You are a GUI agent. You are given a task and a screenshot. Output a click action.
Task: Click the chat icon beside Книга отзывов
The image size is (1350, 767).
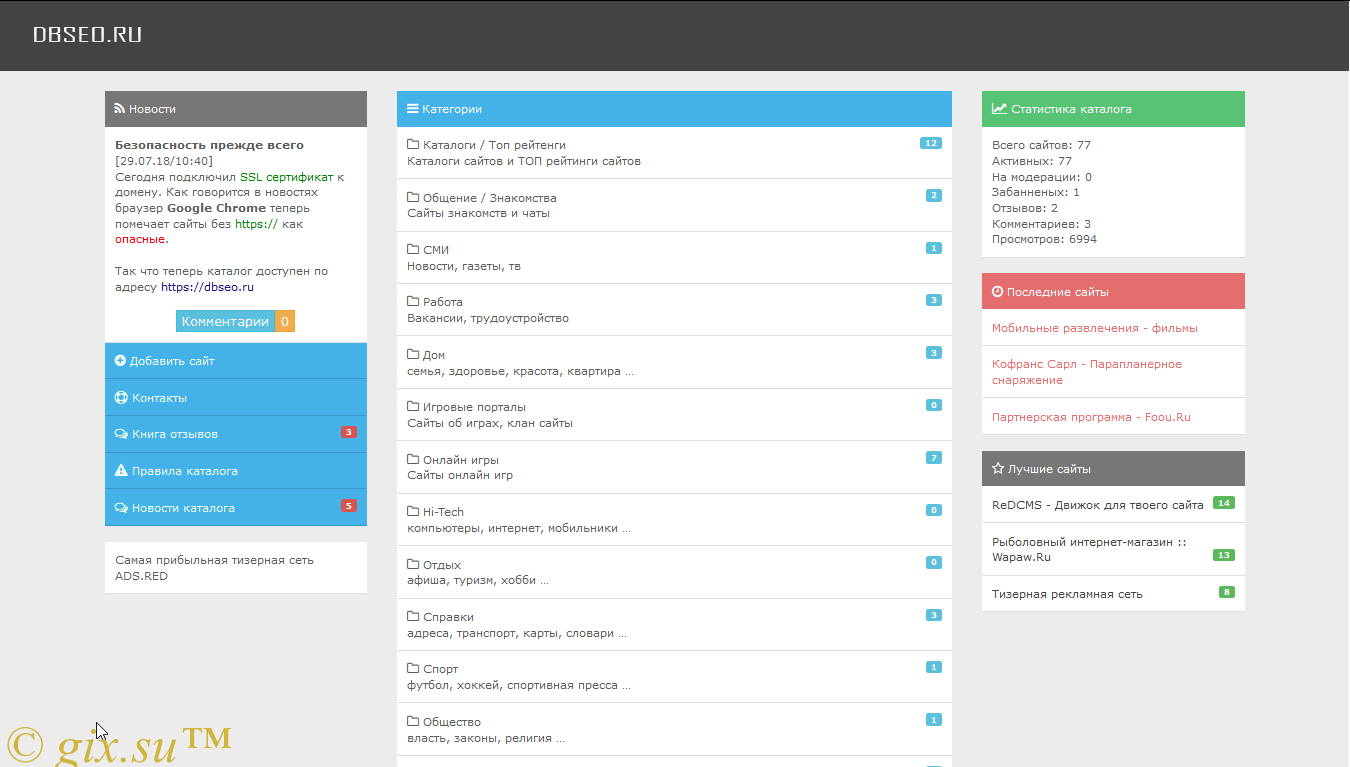coord(122,434)
